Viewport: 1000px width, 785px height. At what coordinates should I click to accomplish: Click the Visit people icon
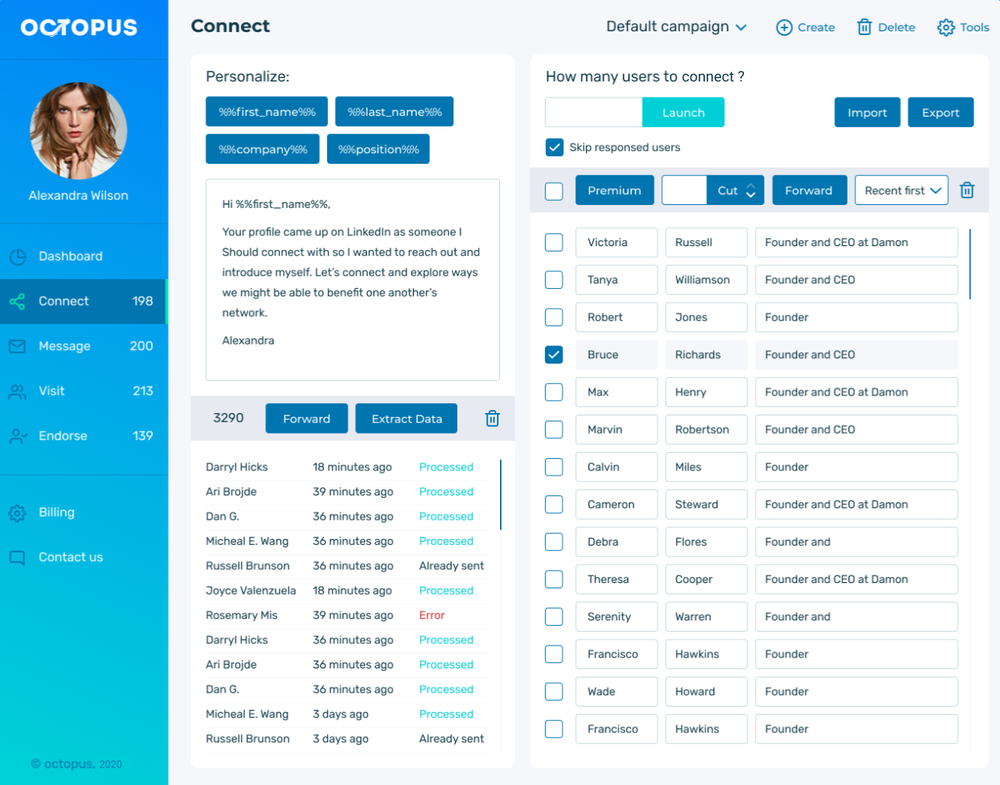tap(18, 392)
